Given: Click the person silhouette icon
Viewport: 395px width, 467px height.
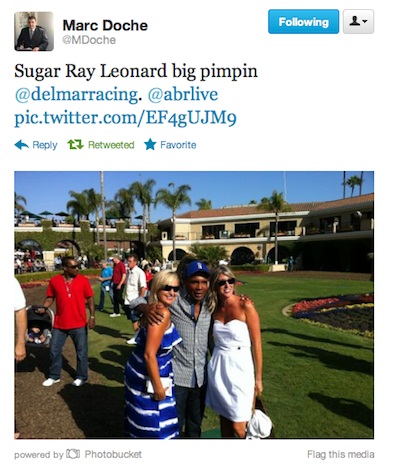Looking at the screenshot, I should (355, 22).
